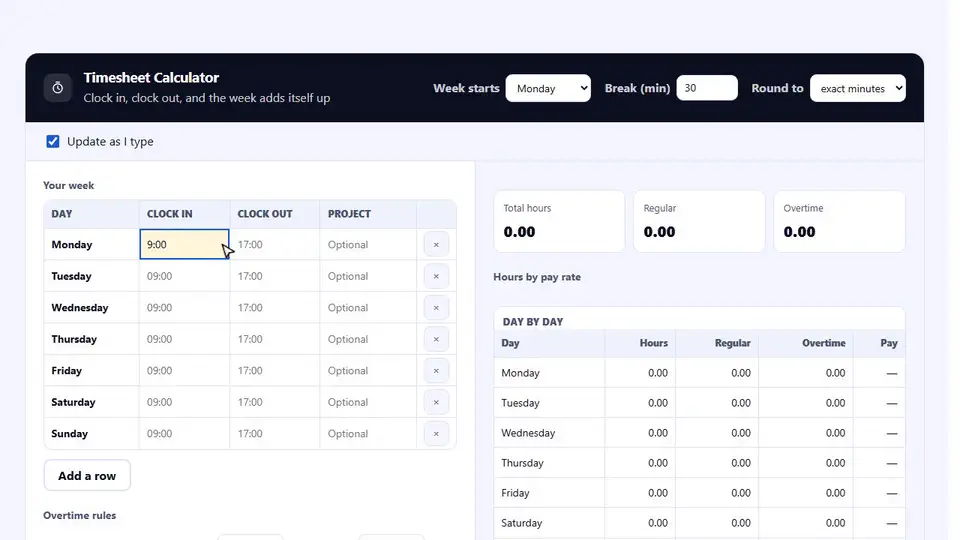Focus Monday's clock out field
Screen dimensions: 960x540
coord(274,244)
